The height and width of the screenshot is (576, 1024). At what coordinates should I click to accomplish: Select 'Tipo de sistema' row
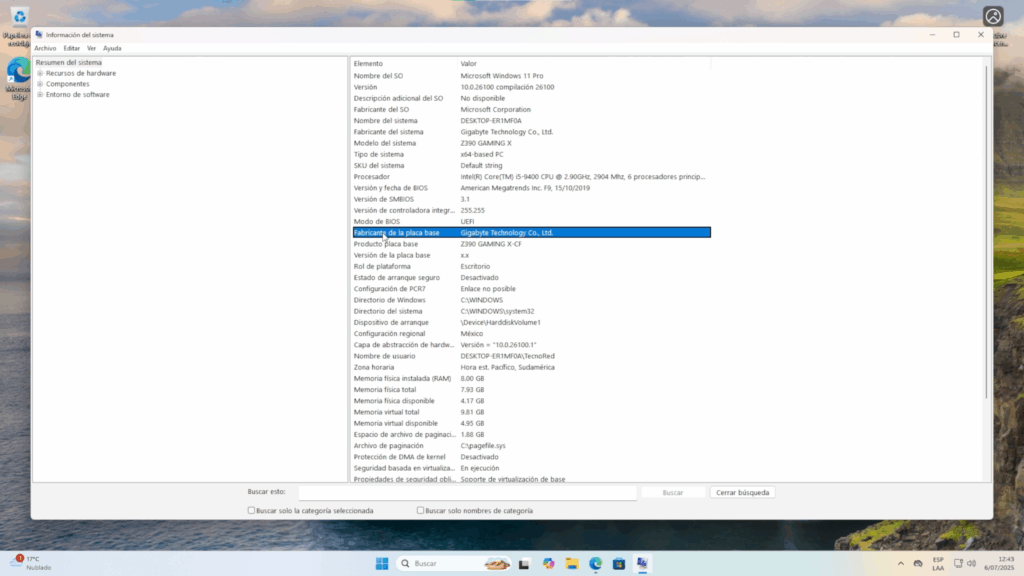531,154
